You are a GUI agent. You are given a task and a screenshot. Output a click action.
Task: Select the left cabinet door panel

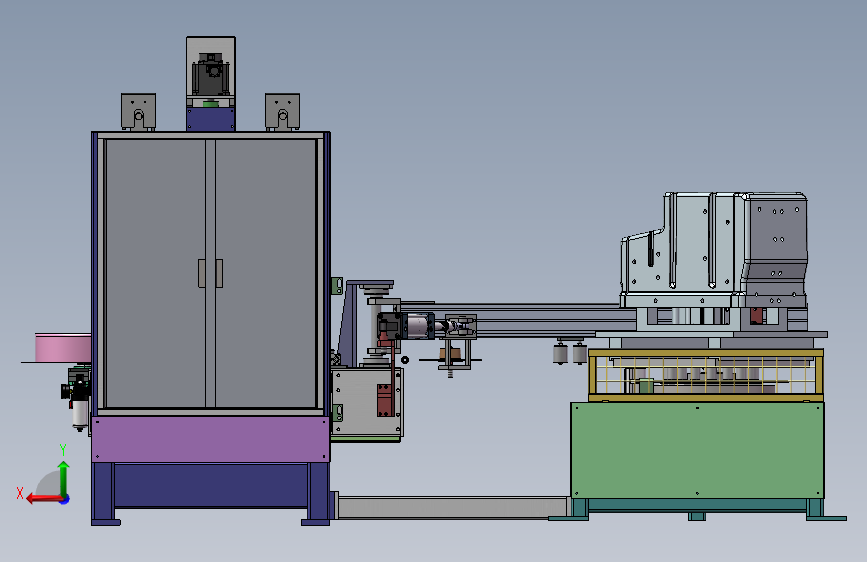coord(155,273)
